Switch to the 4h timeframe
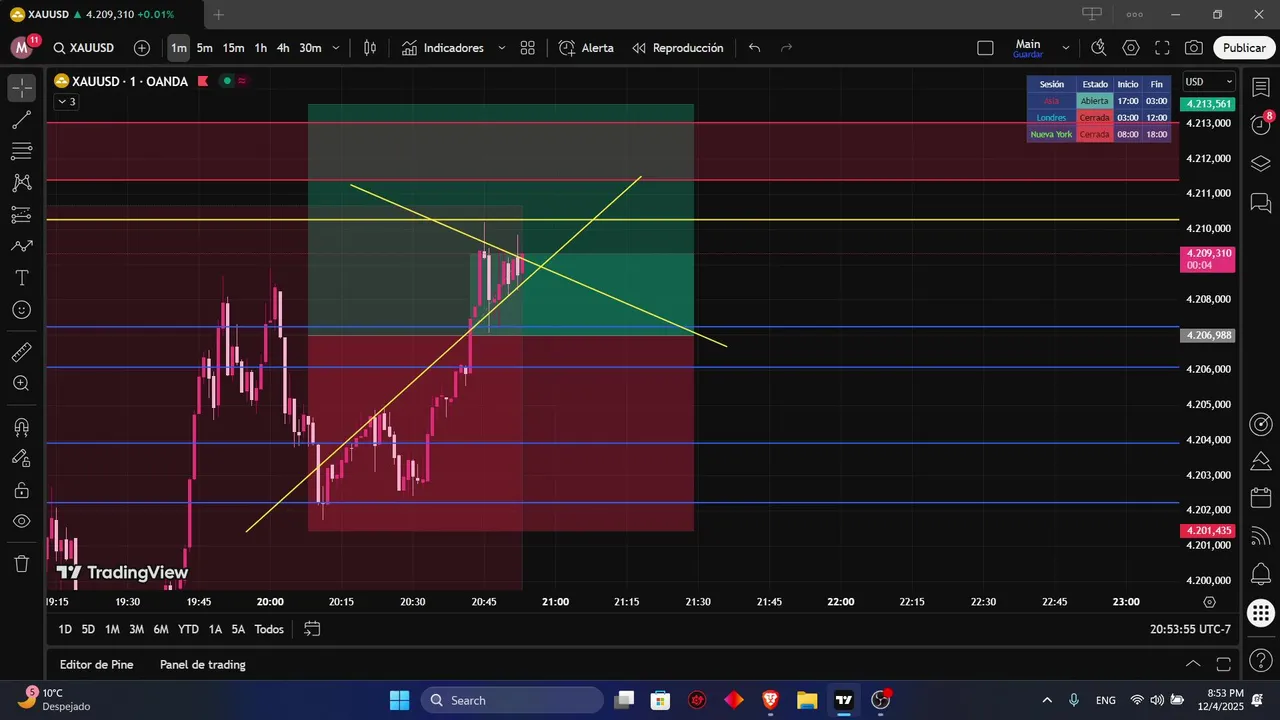Viewport: 1280px width, 720px height. pyautogui.click(x=283, y=48)
